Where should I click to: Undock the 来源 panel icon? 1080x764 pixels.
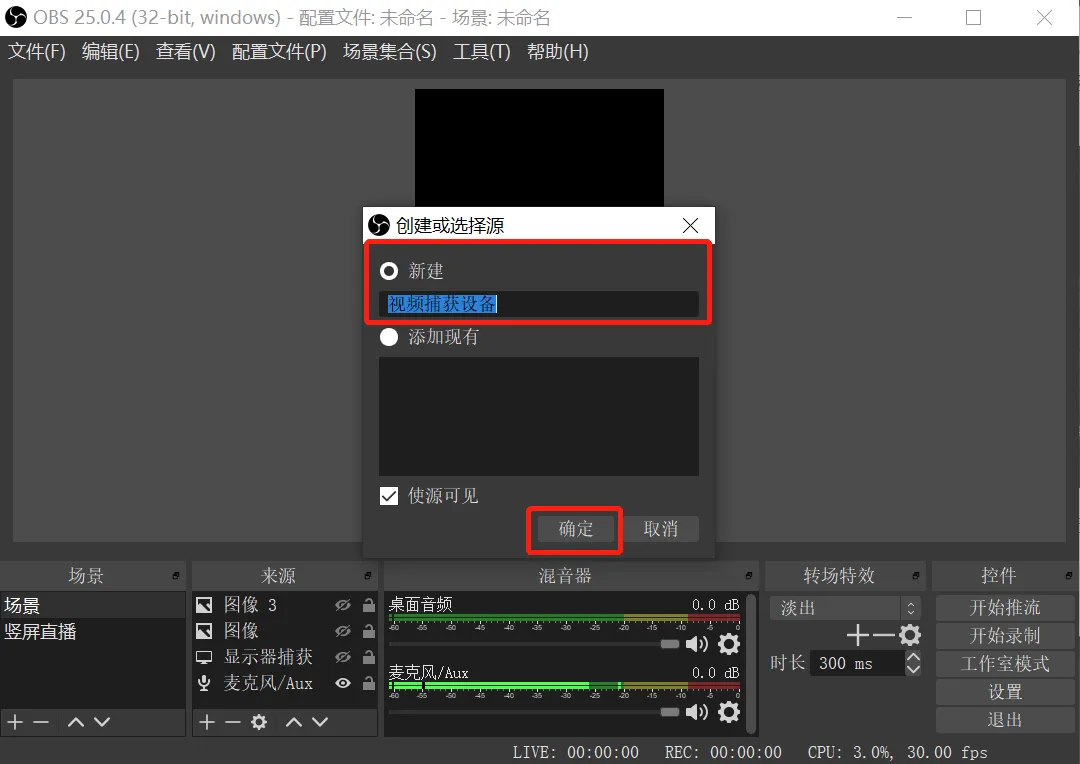coord(368,576)
